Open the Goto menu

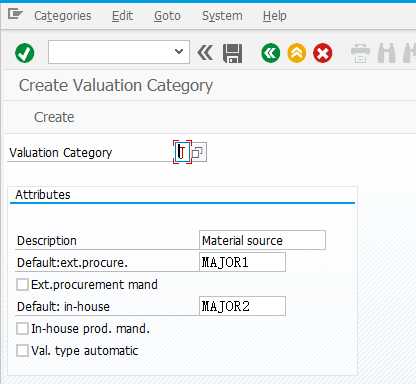pyautogui.click(x=167, y=16)
